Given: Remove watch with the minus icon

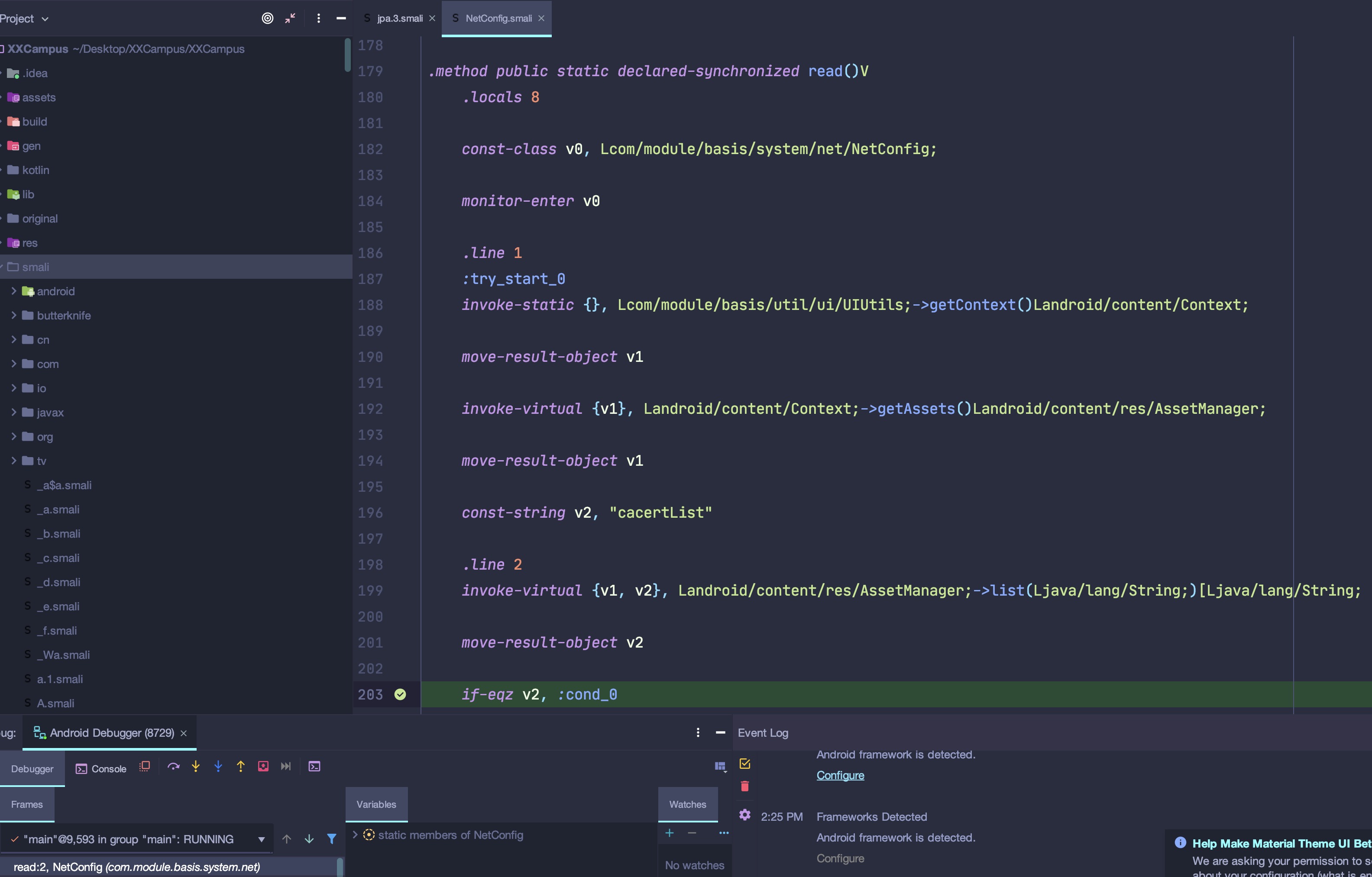Looking at the screenshot, I should [x=692, y=833].
